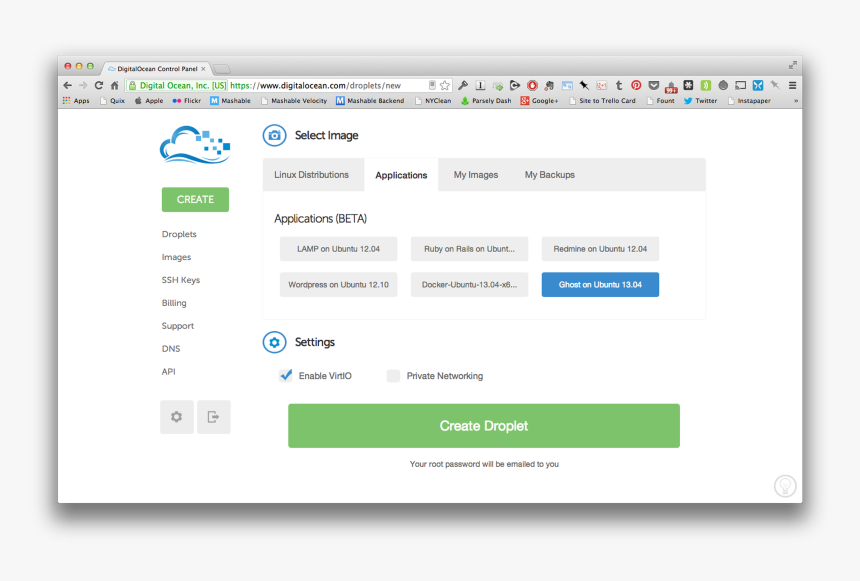The image size is (860, 581).
Task: Open the Instapaper bookmark
Action: tap(749, 101)
